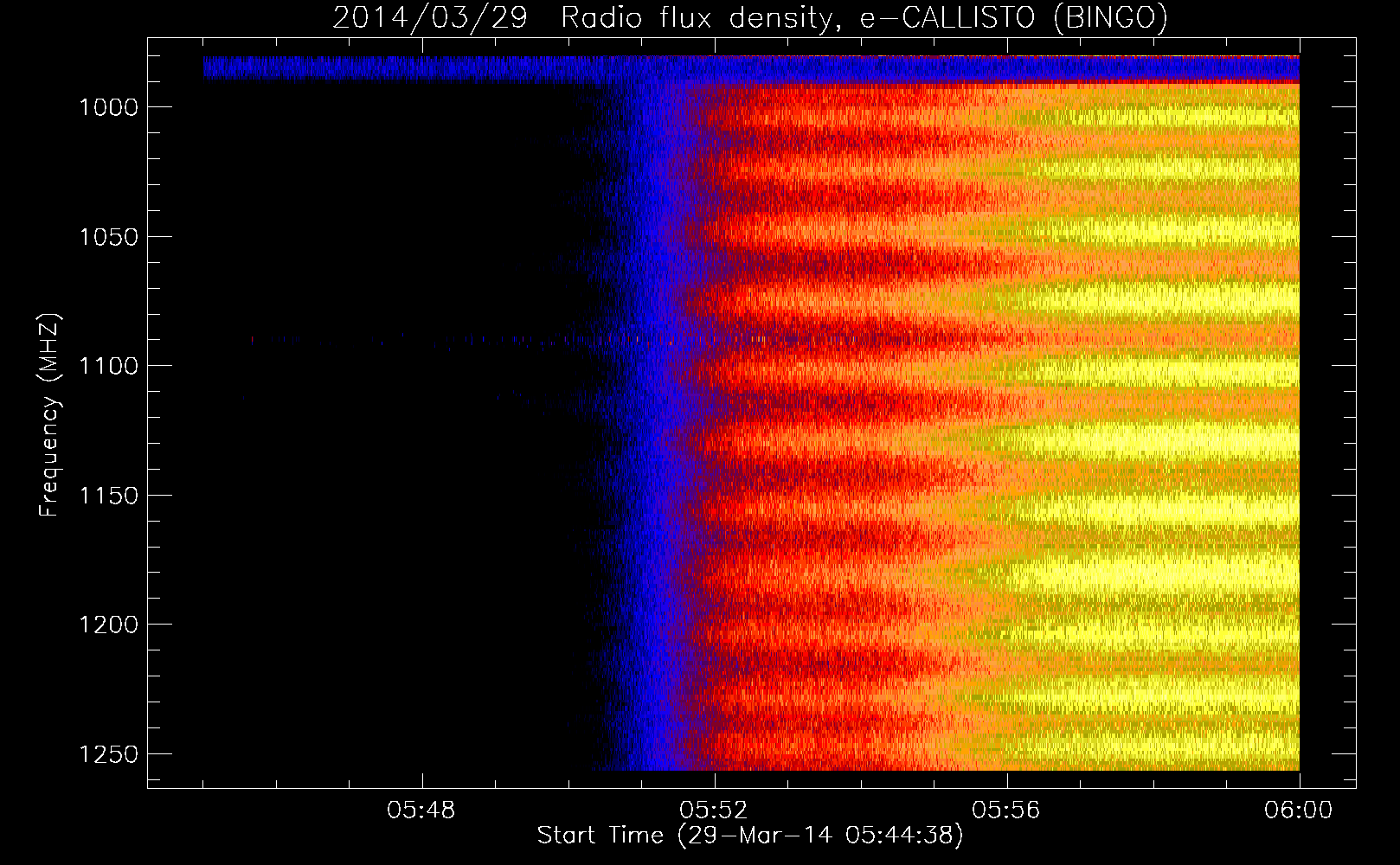Click the 'Start Time (29-Mar-14 05:44:38)' label
Image resolution: width=1400 pixels, height=865 pixels.
[750, 836]
